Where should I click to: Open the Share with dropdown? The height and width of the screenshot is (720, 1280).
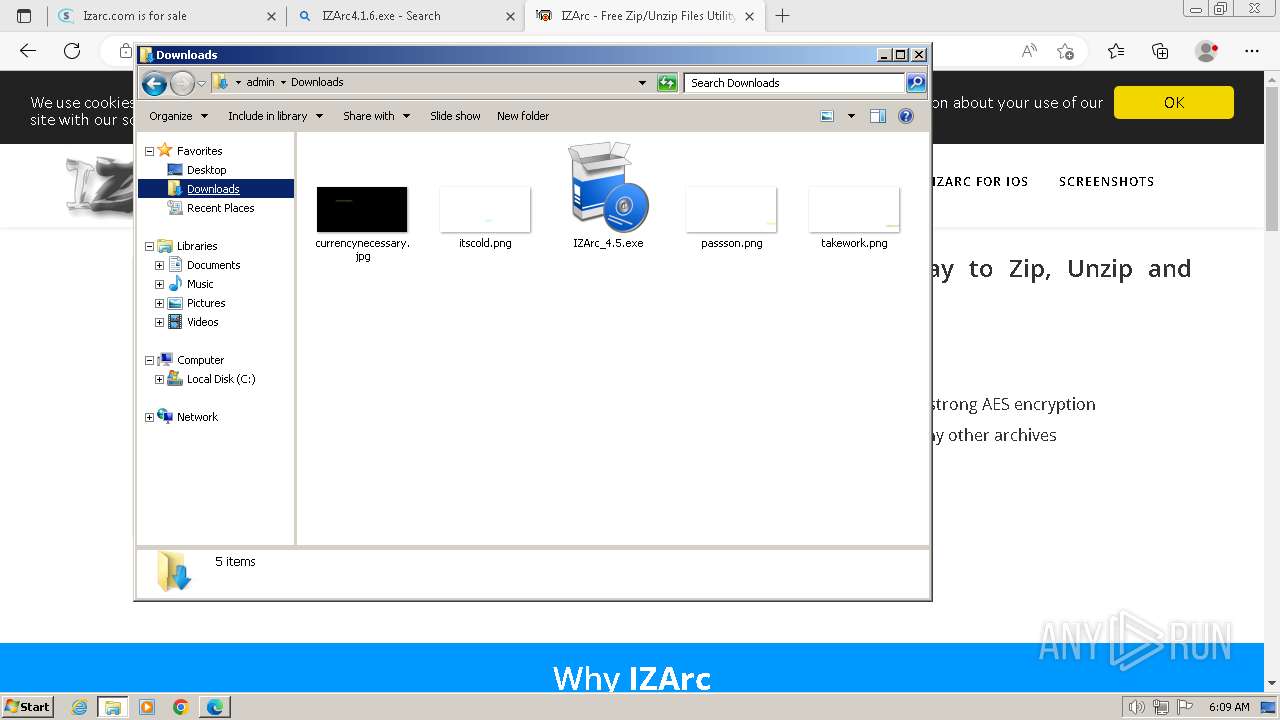(376, 116)
